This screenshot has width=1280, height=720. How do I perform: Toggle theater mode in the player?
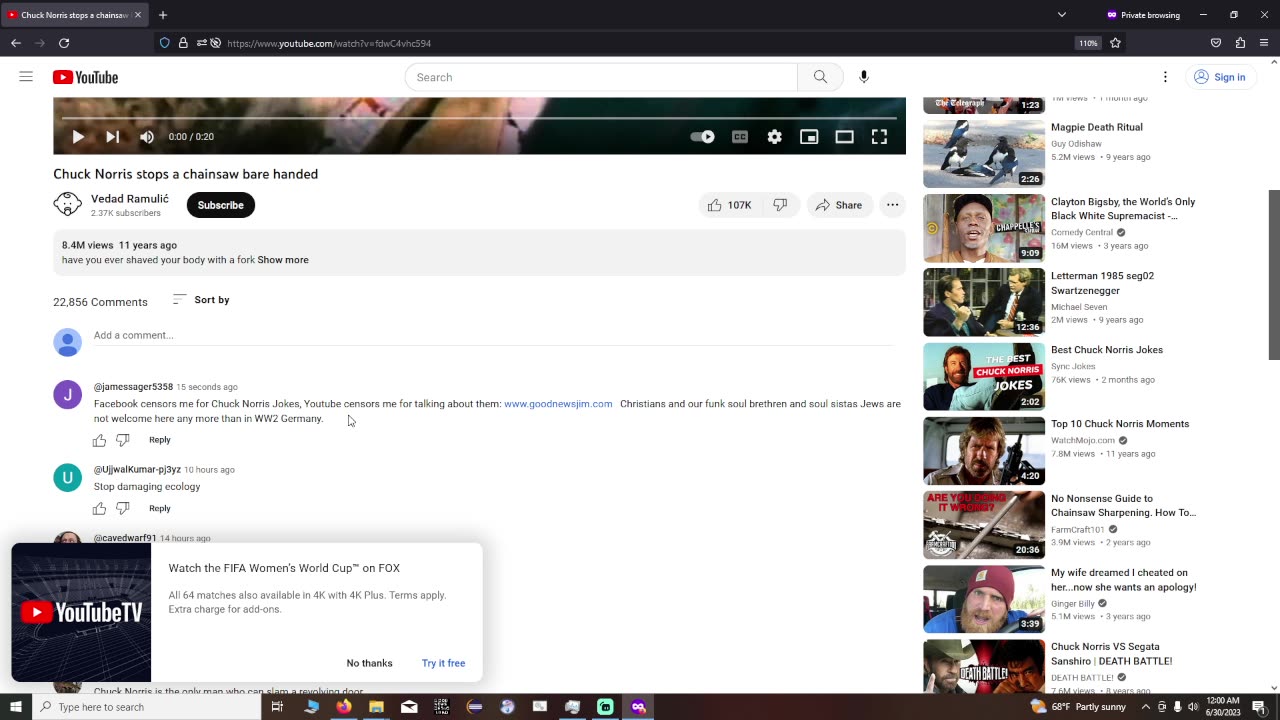pyautogui.click(x=844, y=137)
